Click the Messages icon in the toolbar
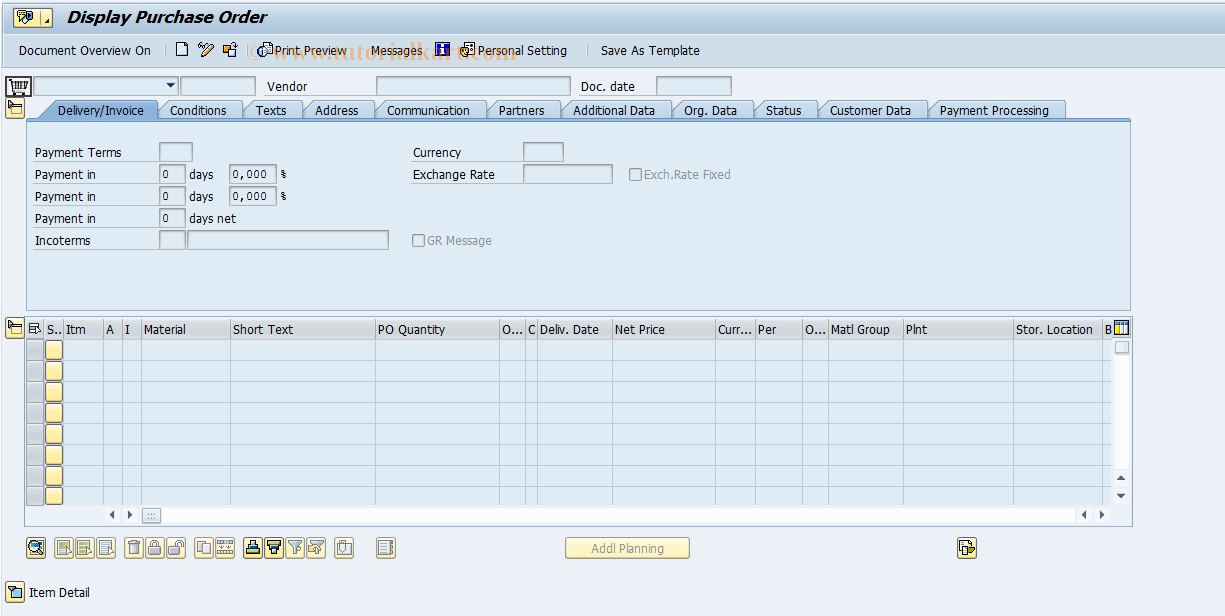Screen dimensions: 1225x616 click(x=397, y=50)
